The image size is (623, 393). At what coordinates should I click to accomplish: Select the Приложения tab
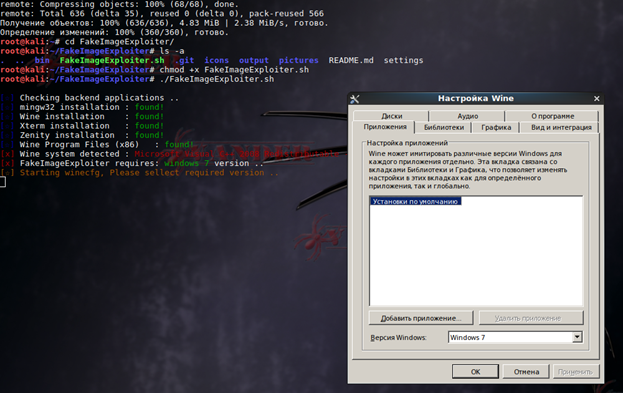click(x=385, y=127)
